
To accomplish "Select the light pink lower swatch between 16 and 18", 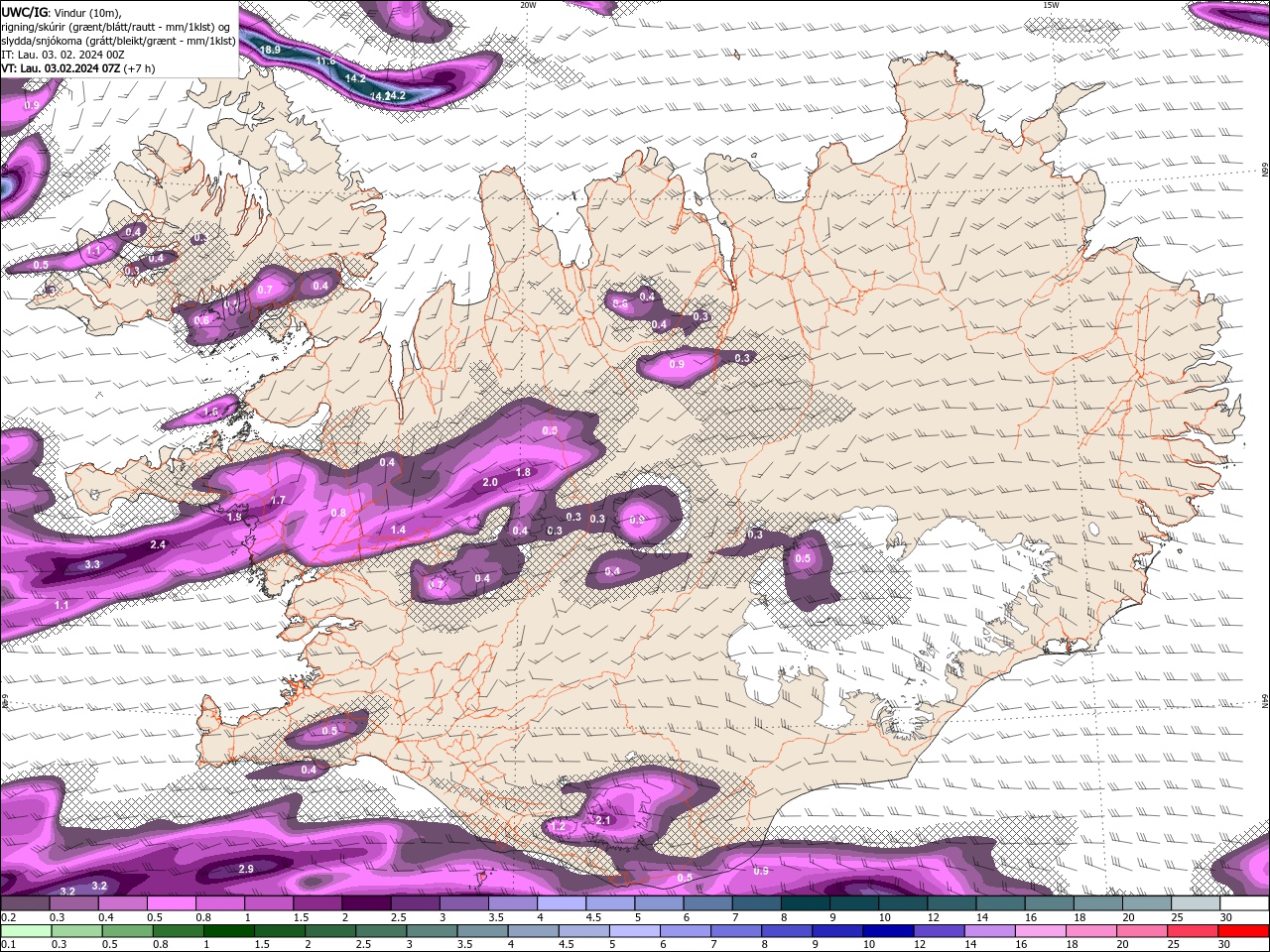I will pyautogui.click(x=1040, y=931).
